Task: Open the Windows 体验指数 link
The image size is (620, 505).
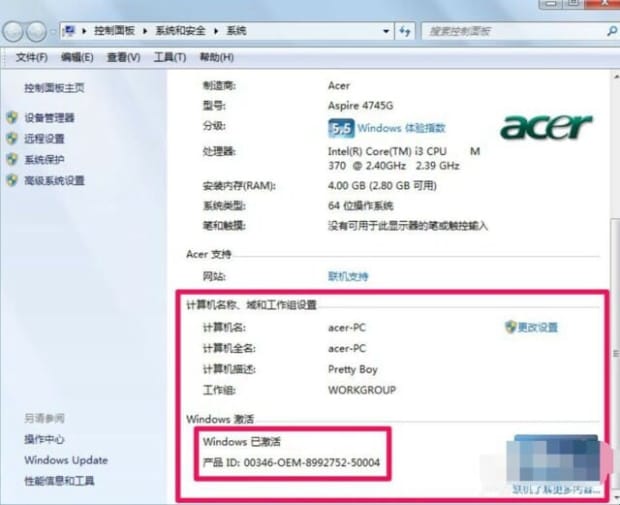Action: pyautogui.click(x=401, y=128)
